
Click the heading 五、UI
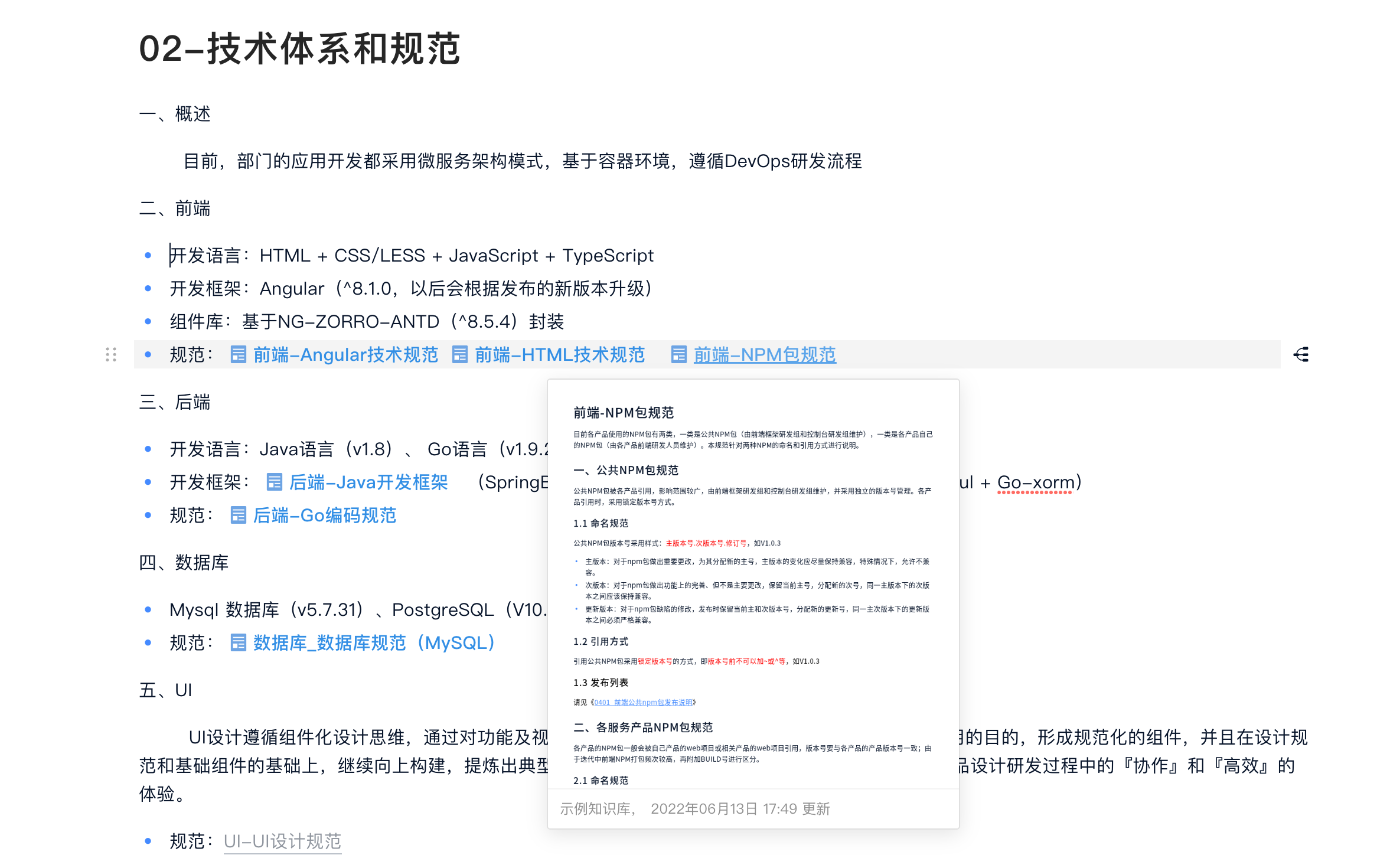pos(165,690)
